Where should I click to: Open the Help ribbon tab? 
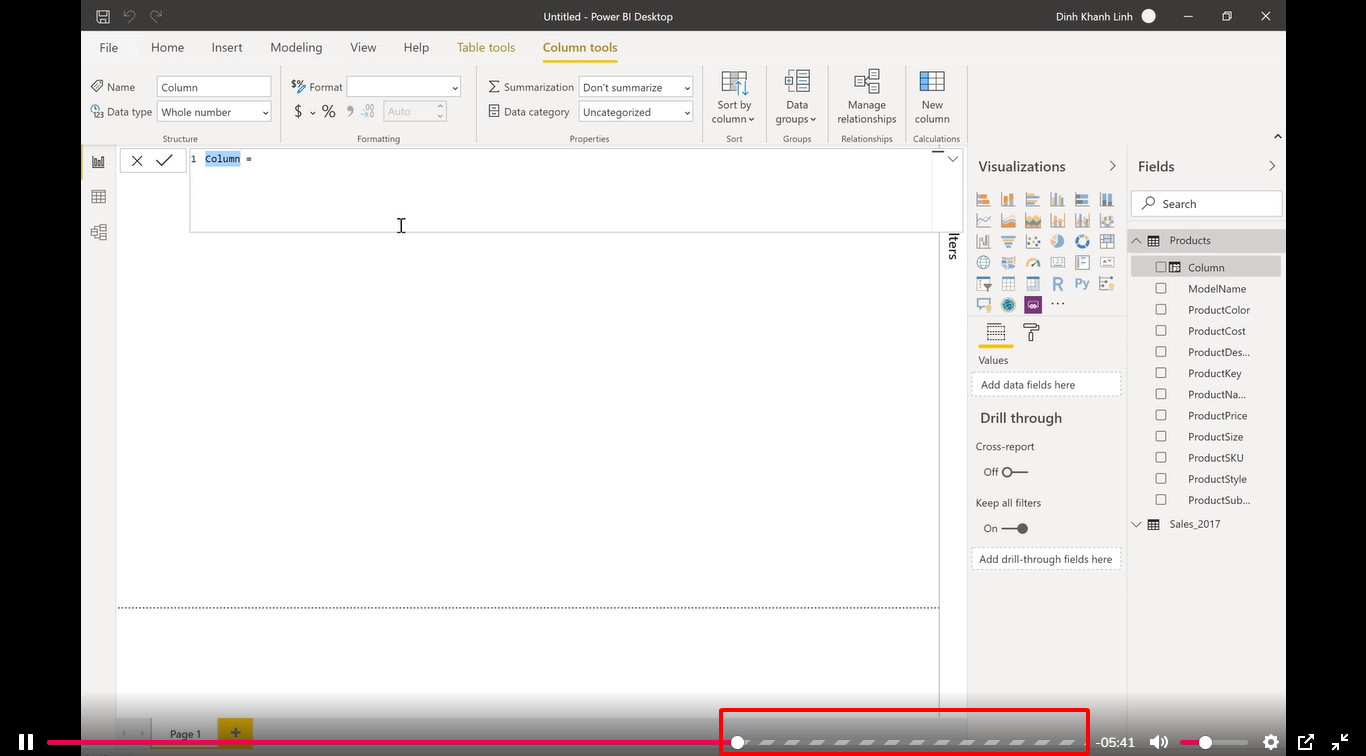coord(416,47)
